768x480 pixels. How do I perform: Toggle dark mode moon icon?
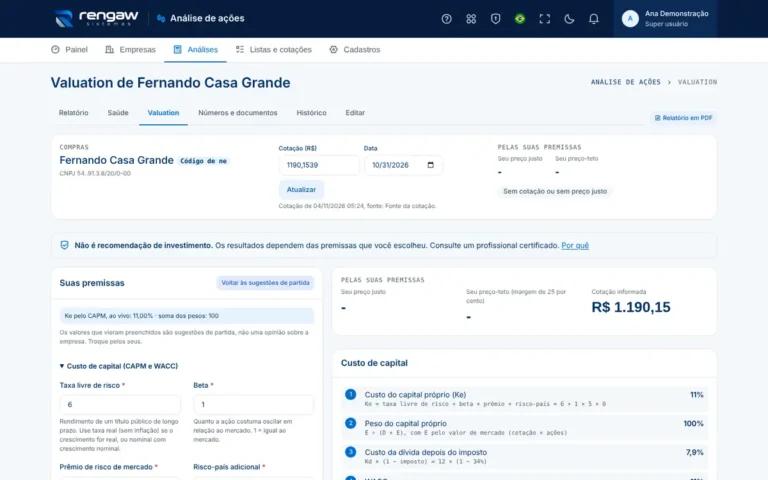[x=569, y=19]
